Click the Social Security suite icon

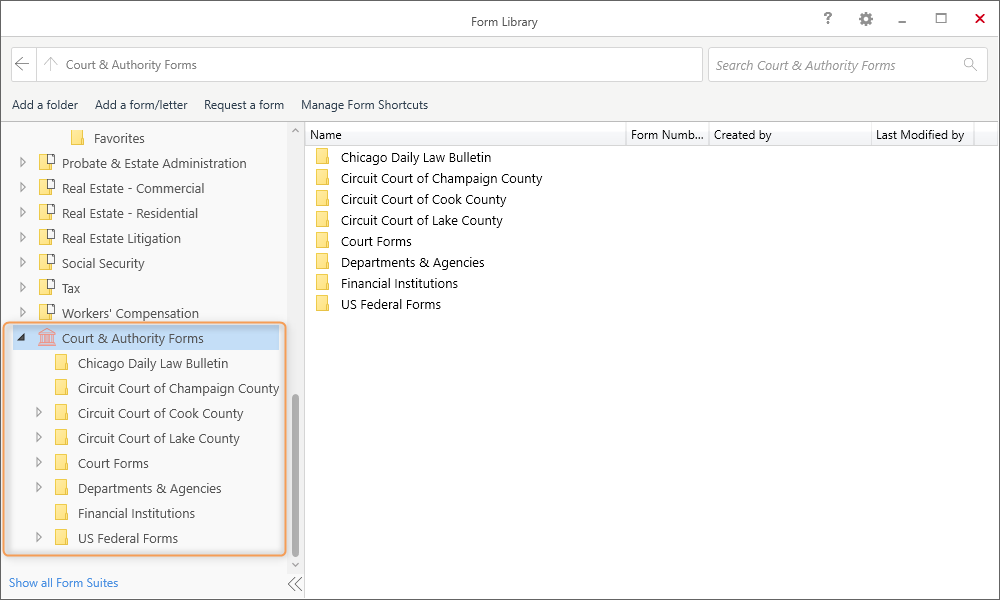(47, 263)
